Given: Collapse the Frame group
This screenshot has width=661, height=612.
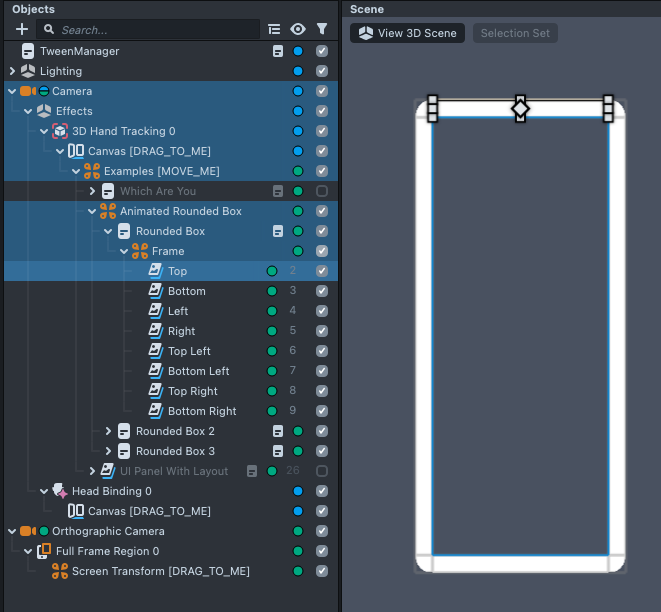Looking at the screenshot, I should tap(125, 251).
